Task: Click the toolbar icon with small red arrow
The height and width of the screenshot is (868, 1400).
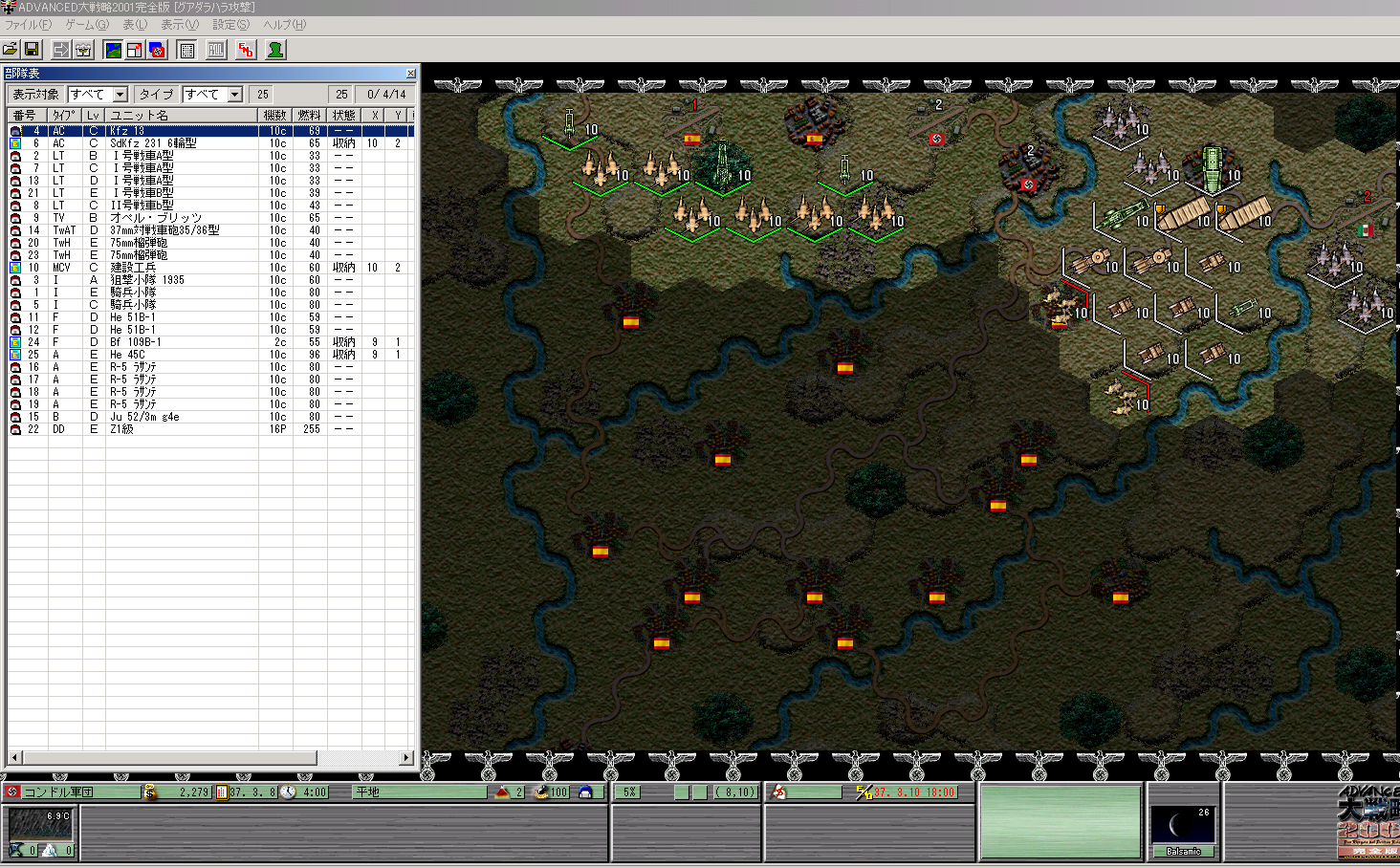Action: click(x=135, y=50)
